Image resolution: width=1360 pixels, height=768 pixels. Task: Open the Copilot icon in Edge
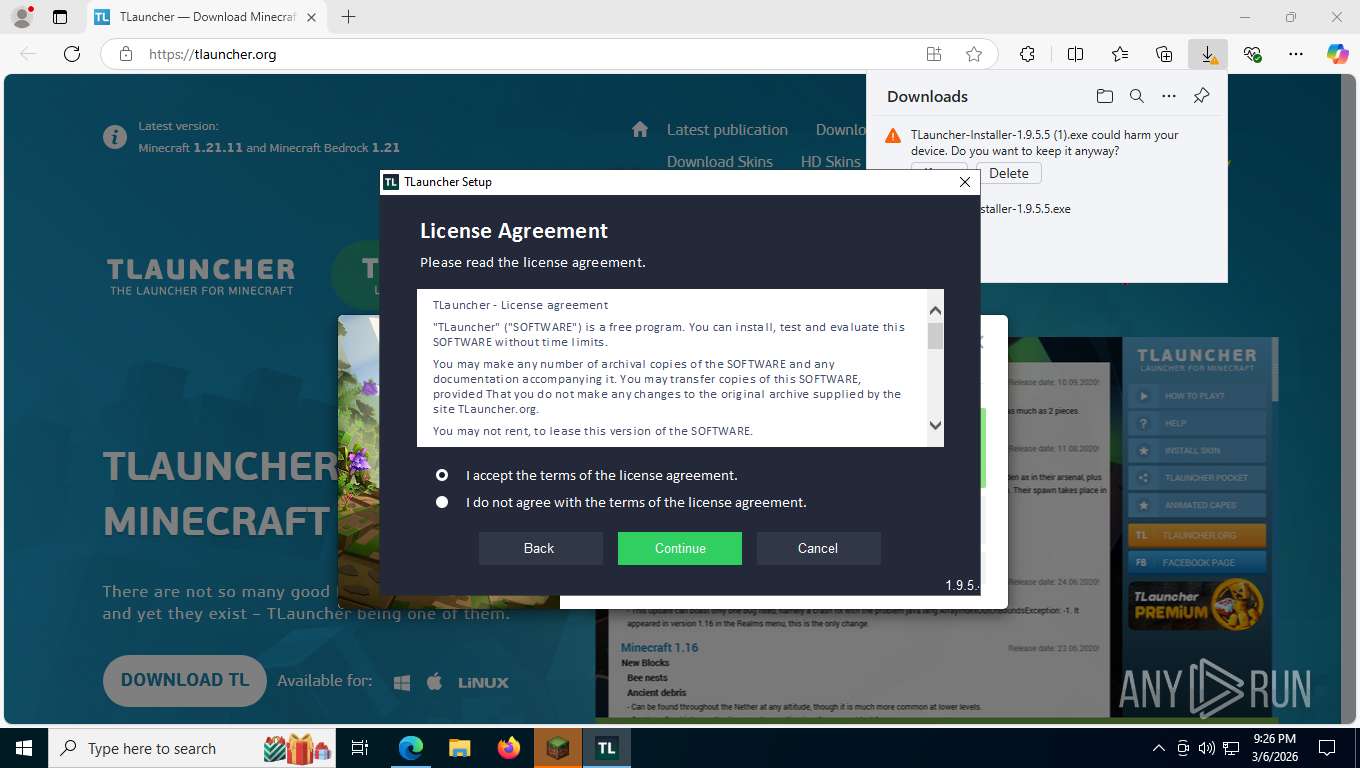(1337, 54)
